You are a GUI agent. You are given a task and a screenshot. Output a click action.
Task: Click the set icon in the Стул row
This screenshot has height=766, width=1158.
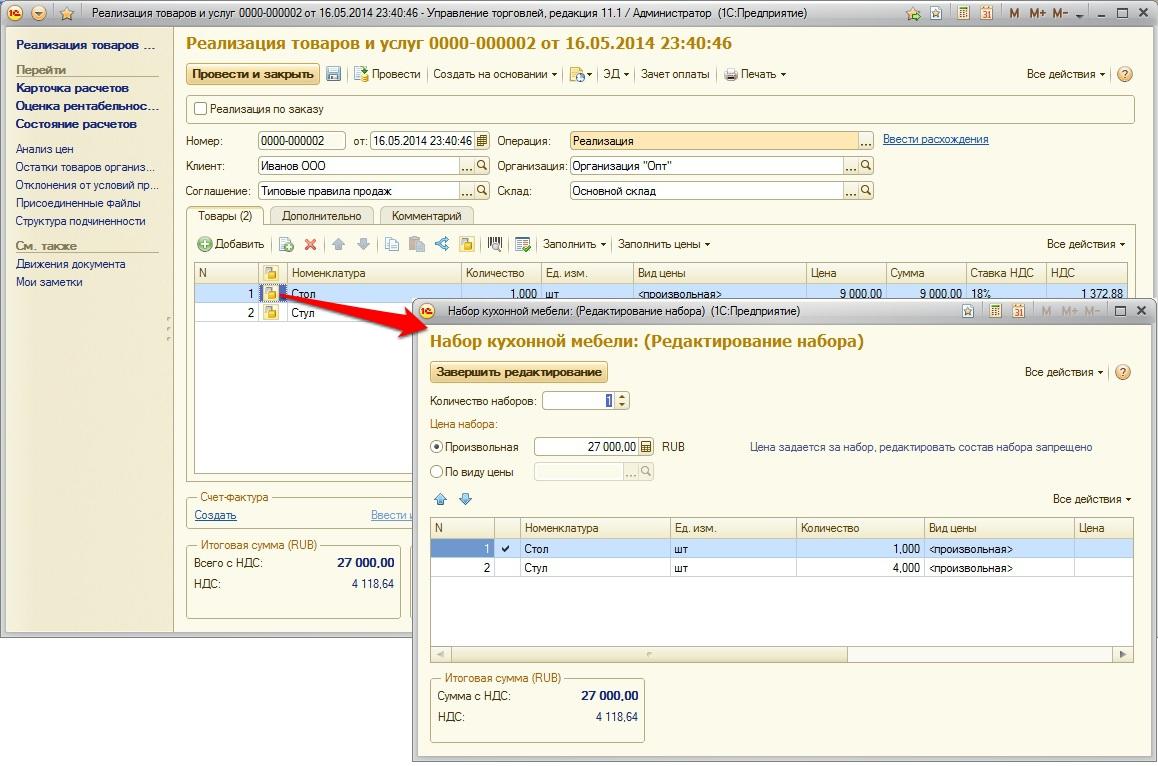pos(270,312)
